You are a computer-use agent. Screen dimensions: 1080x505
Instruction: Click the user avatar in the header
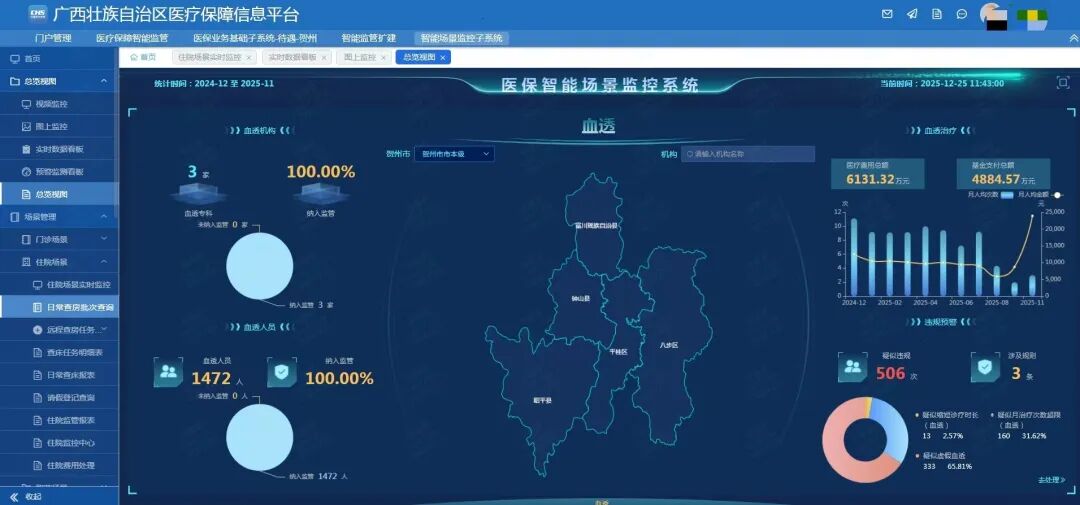[x=993, y=15]
